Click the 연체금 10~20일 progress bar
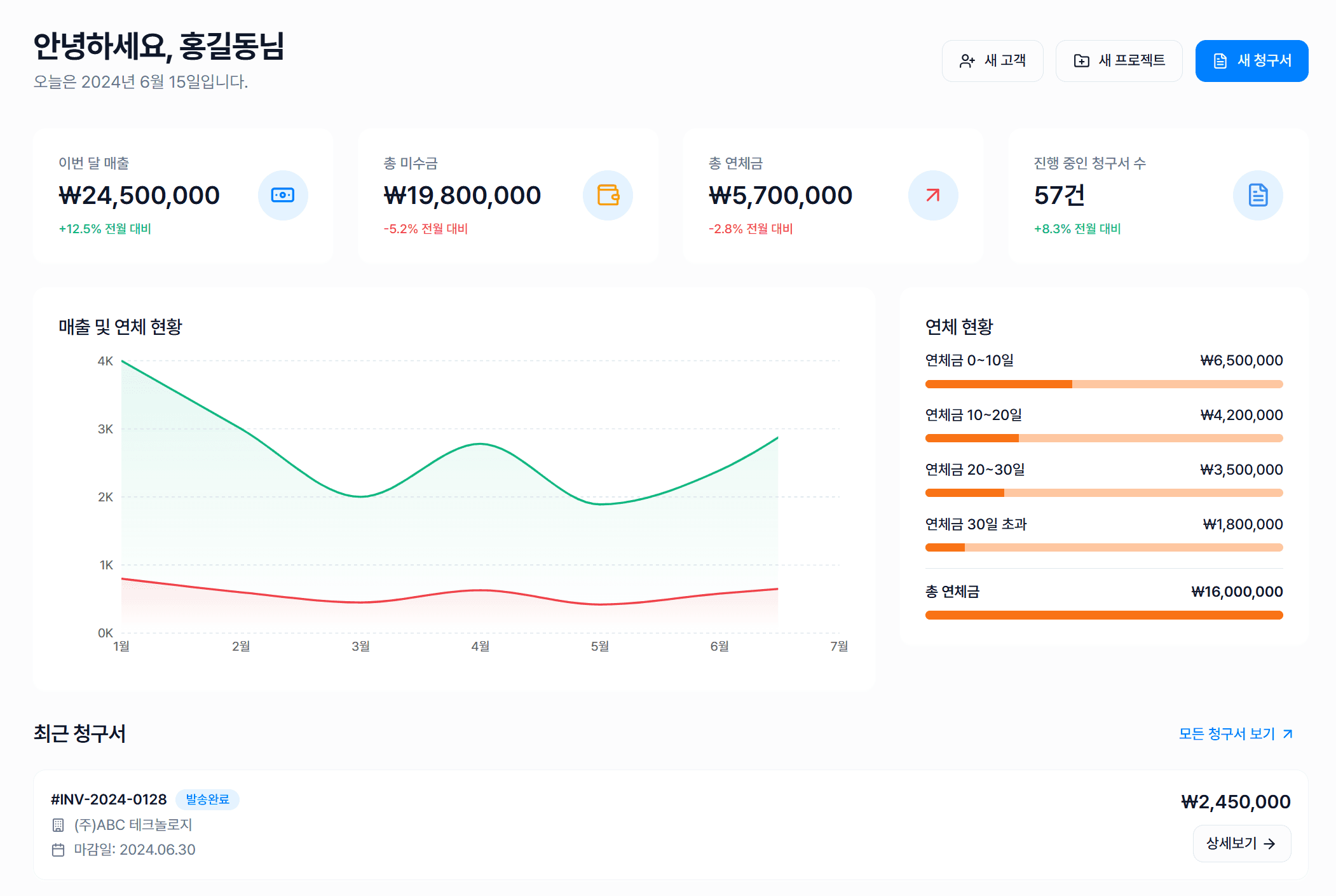The height and width of the screenshot is (896, 1336). pos(1104,438)
